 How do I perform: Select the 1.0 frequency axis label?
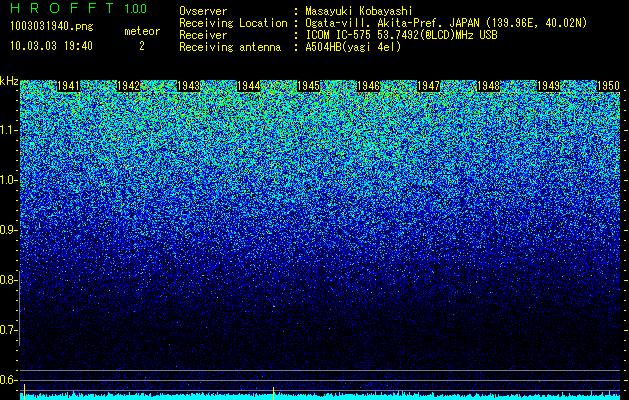click(x=8, y=180)
